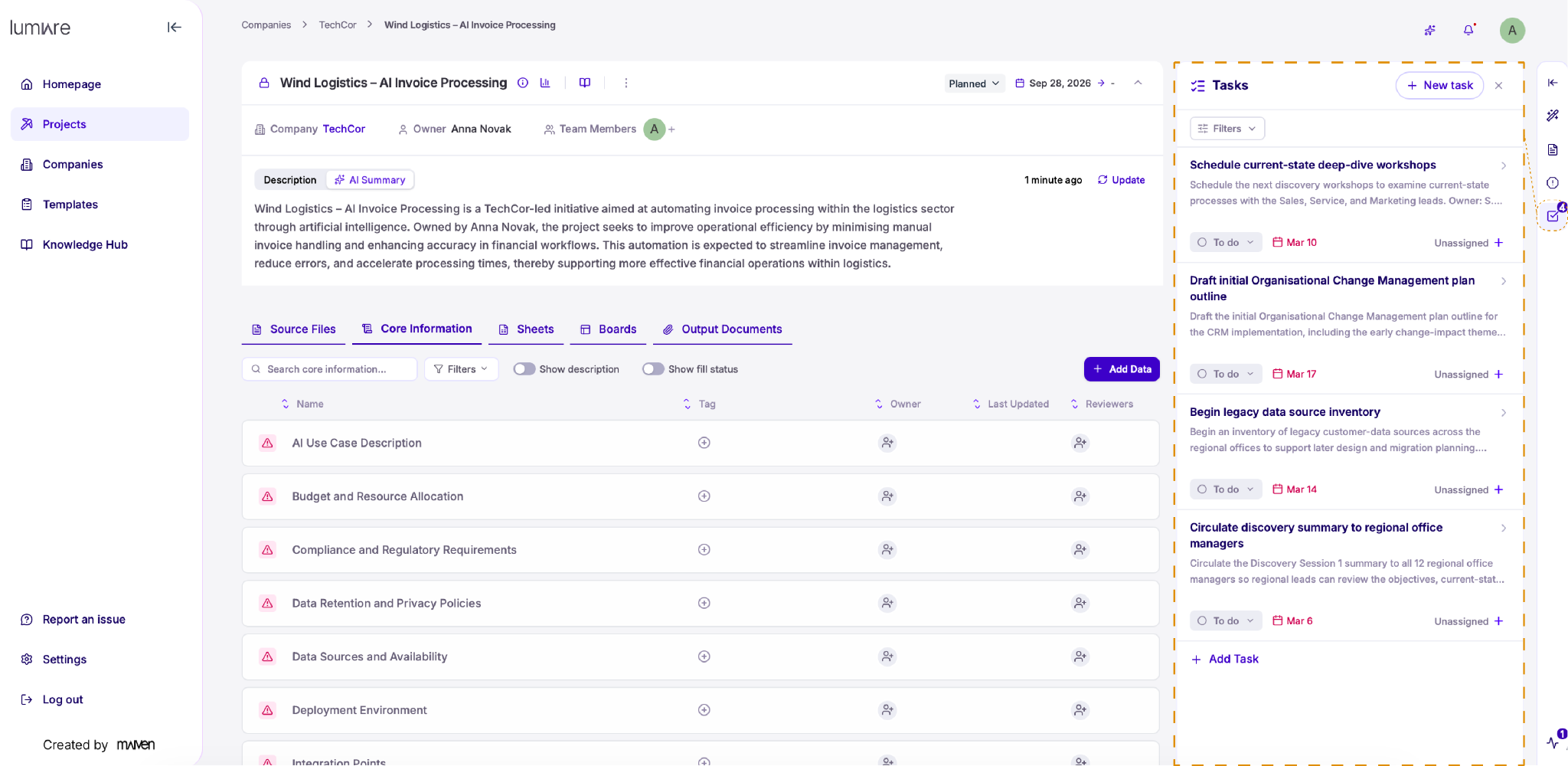Expand Begin legacy data source inventory task

click(1504, 413)
